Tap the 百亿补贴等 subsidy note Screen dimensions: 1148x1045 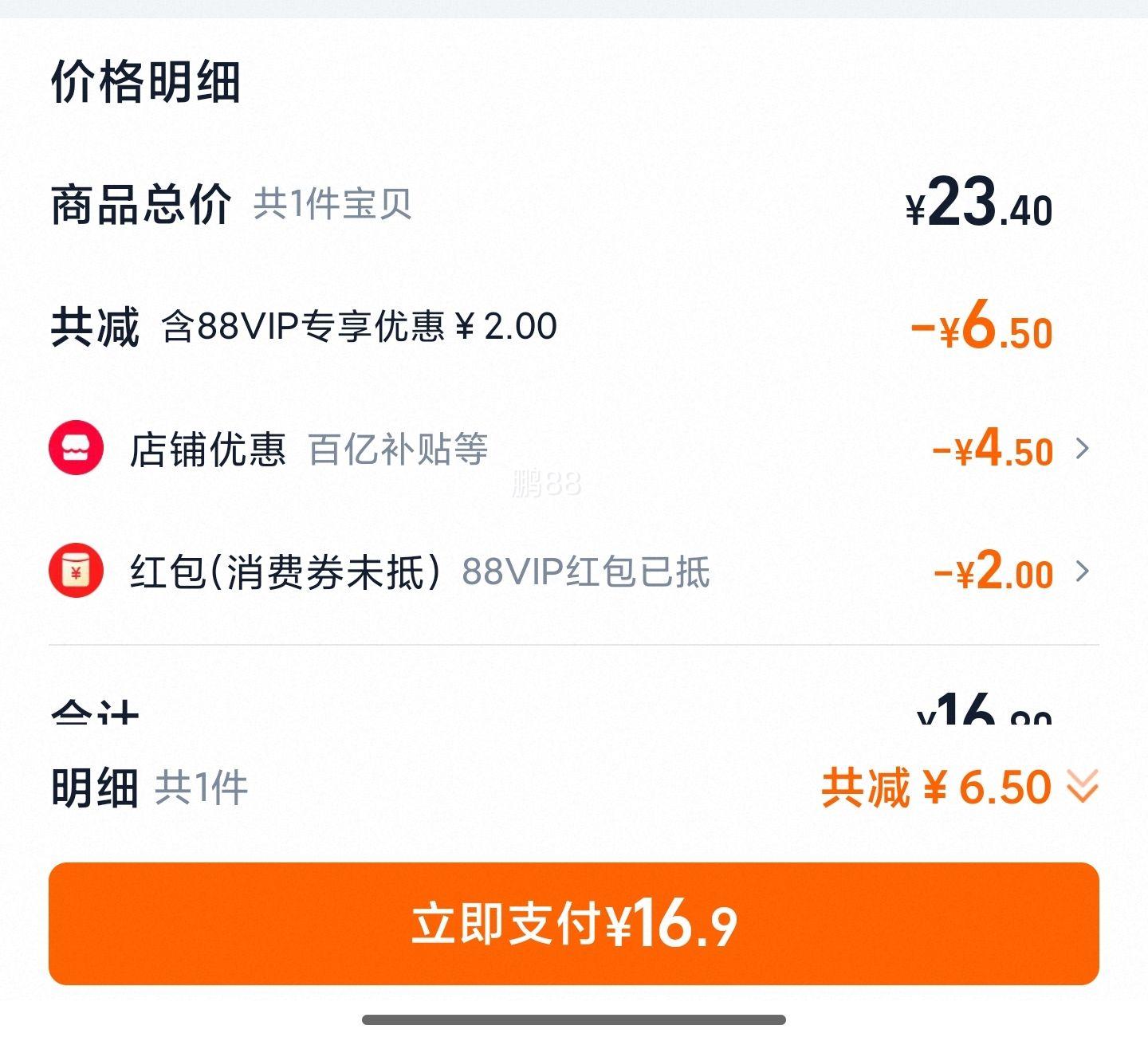(398, 450)
